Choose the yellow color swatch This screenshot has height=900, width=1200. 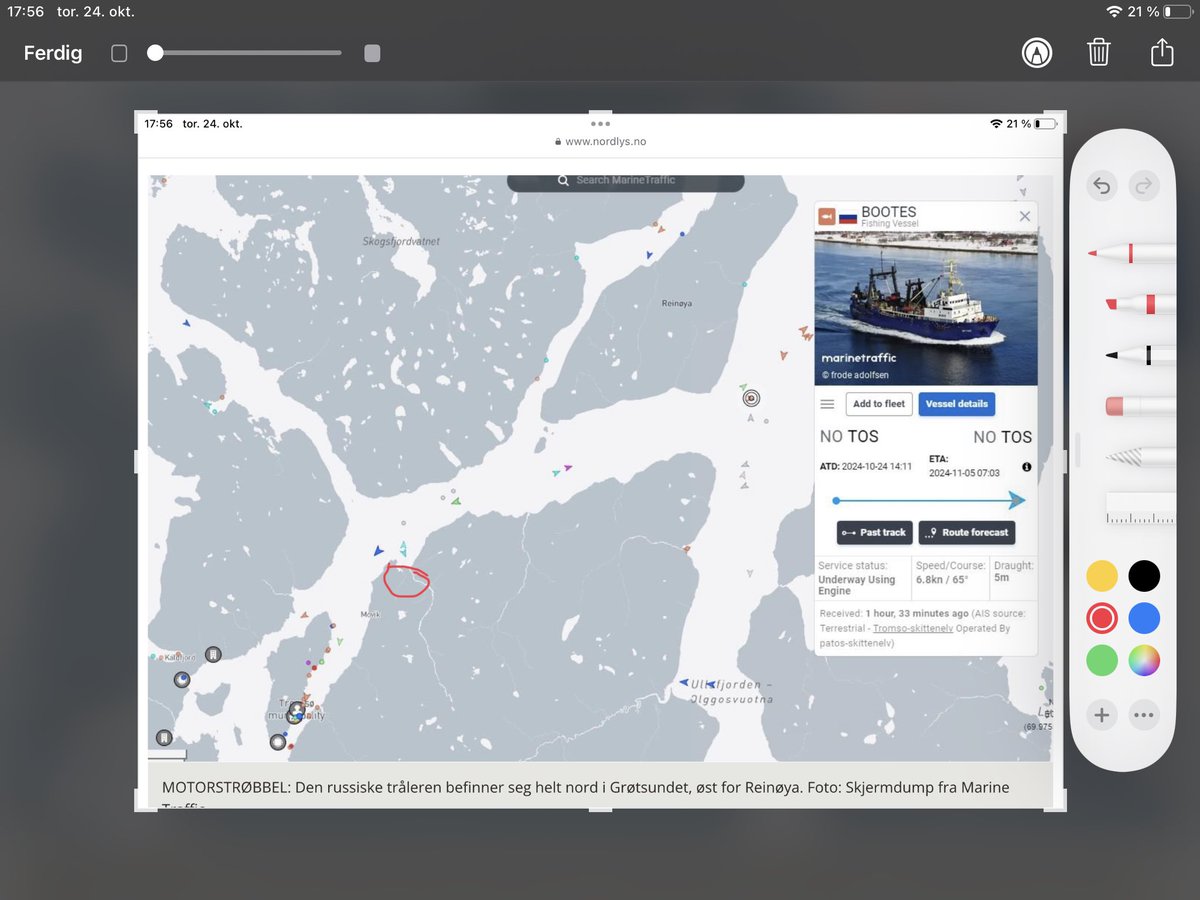click(x=1102, y=576)
